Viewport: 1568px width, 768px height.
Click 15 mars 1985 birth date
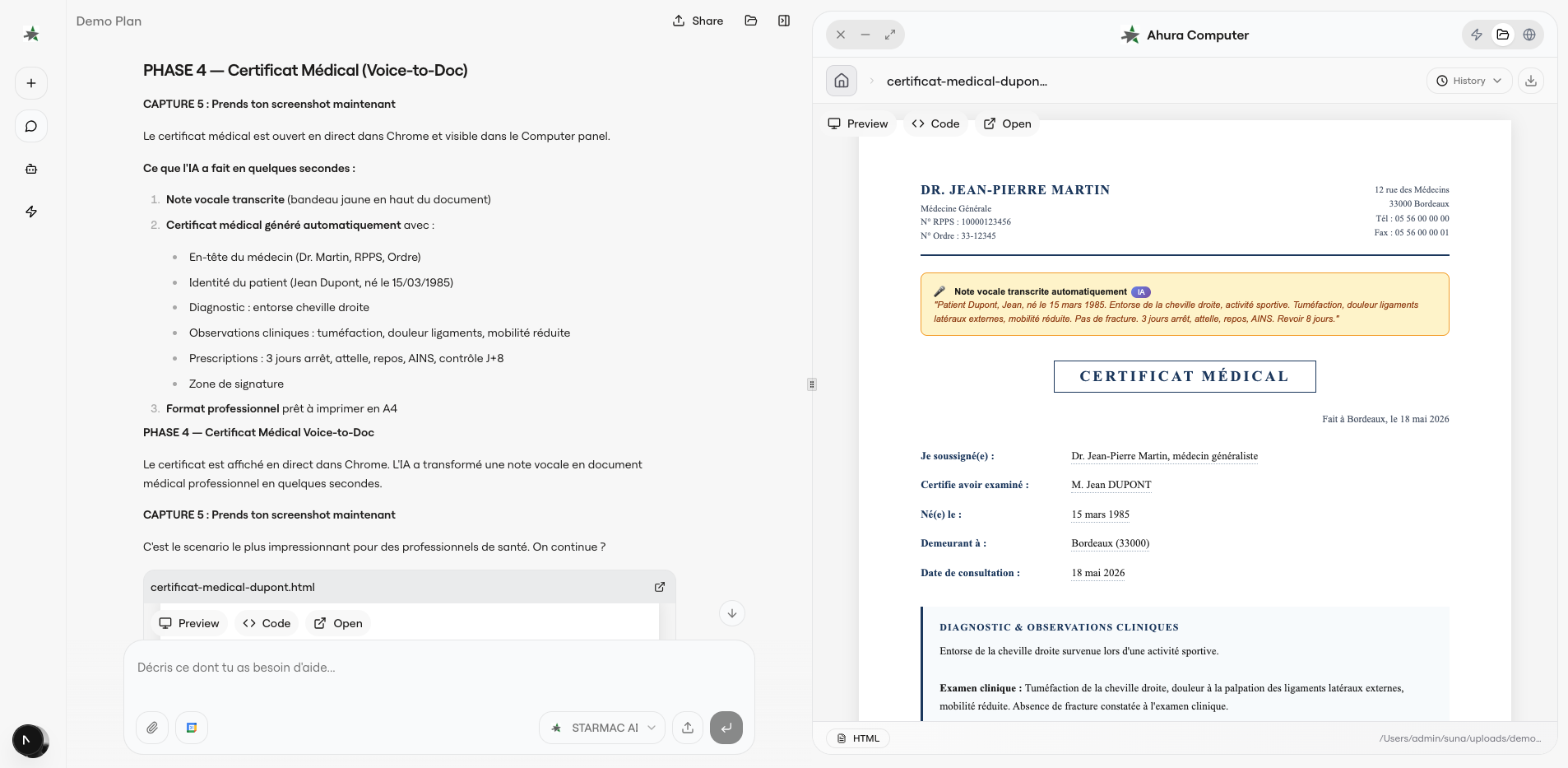(1101, 514)
